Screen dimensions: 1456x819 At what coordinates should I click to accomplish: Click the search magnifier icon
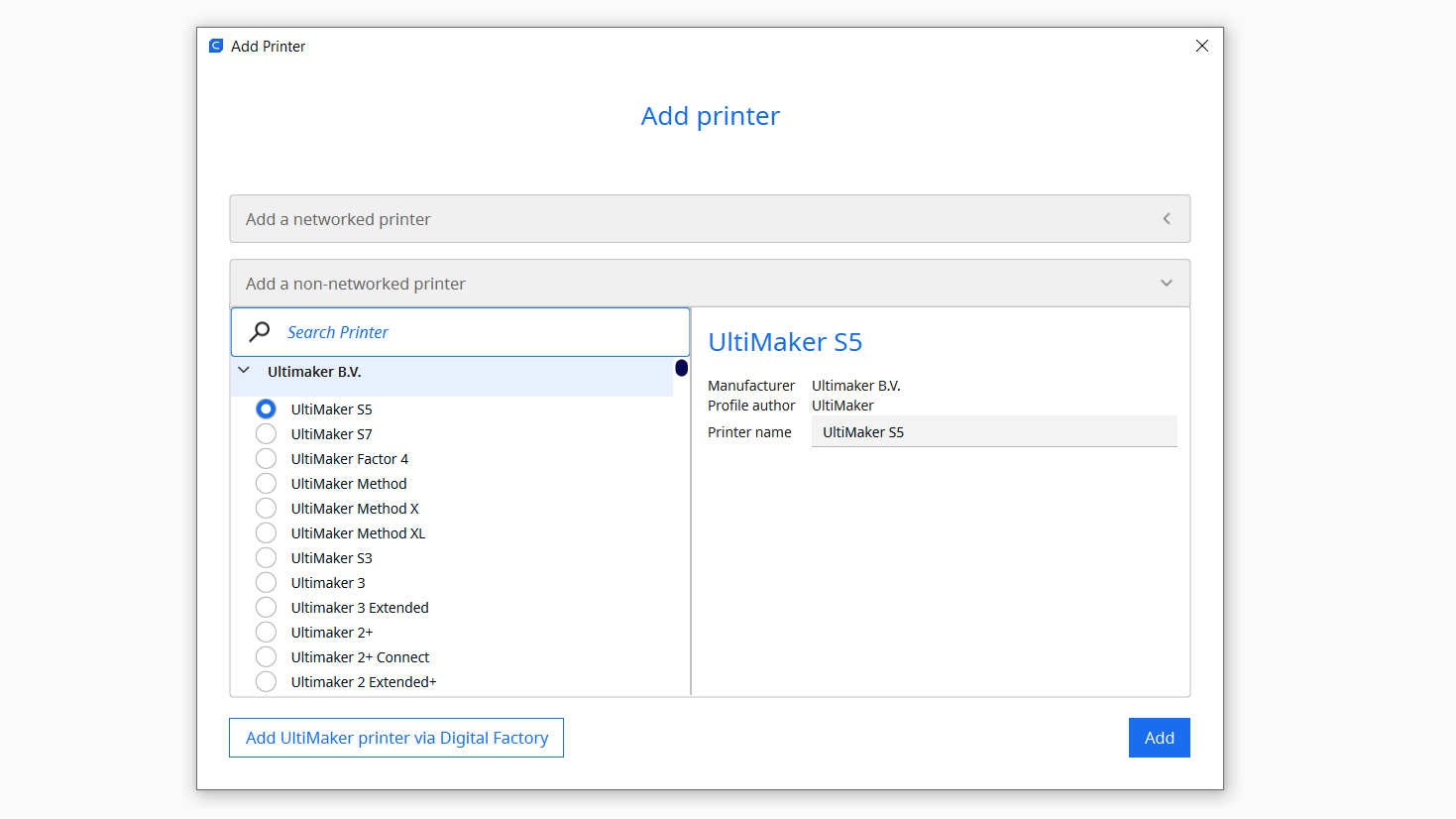[260, 332]
